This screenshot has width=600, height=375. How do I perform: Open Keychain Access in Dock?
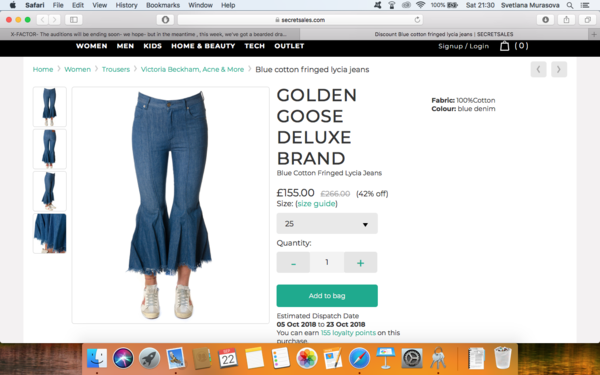(x=438, y=358)
